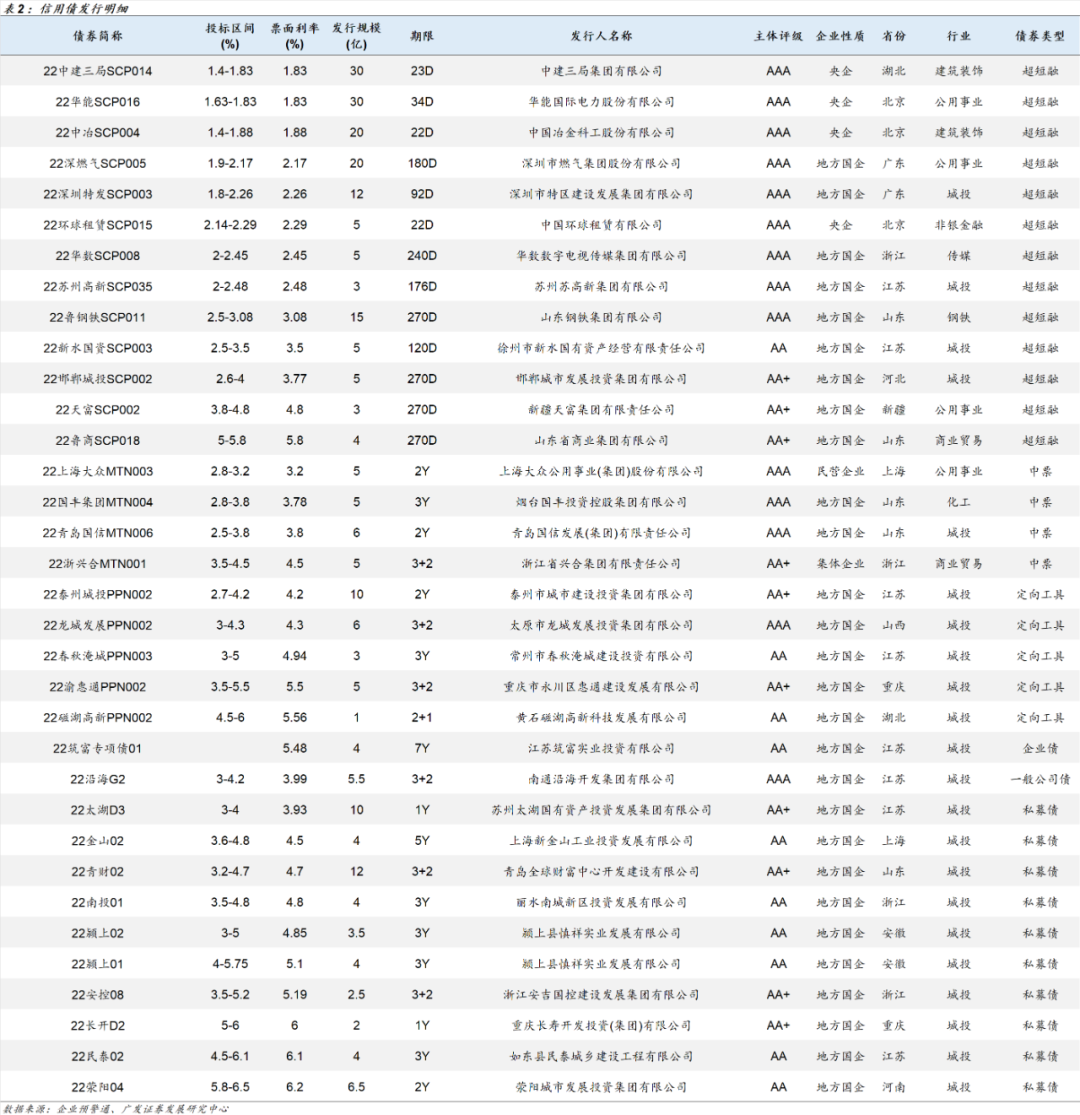Image resolution: width=1080 pixels, height=1115 pixels.
Task: Click the table title 表2：信用债发行明细
Action: click(x=65, y=9)
